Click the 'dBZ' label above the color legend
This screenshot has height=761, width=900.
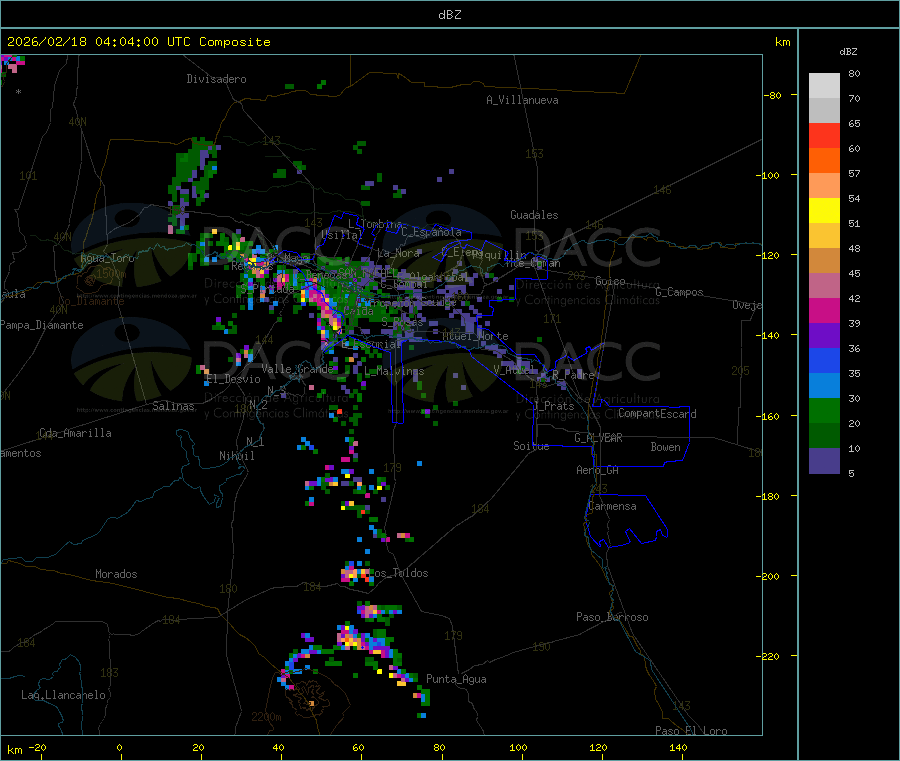tap(848, 52)
